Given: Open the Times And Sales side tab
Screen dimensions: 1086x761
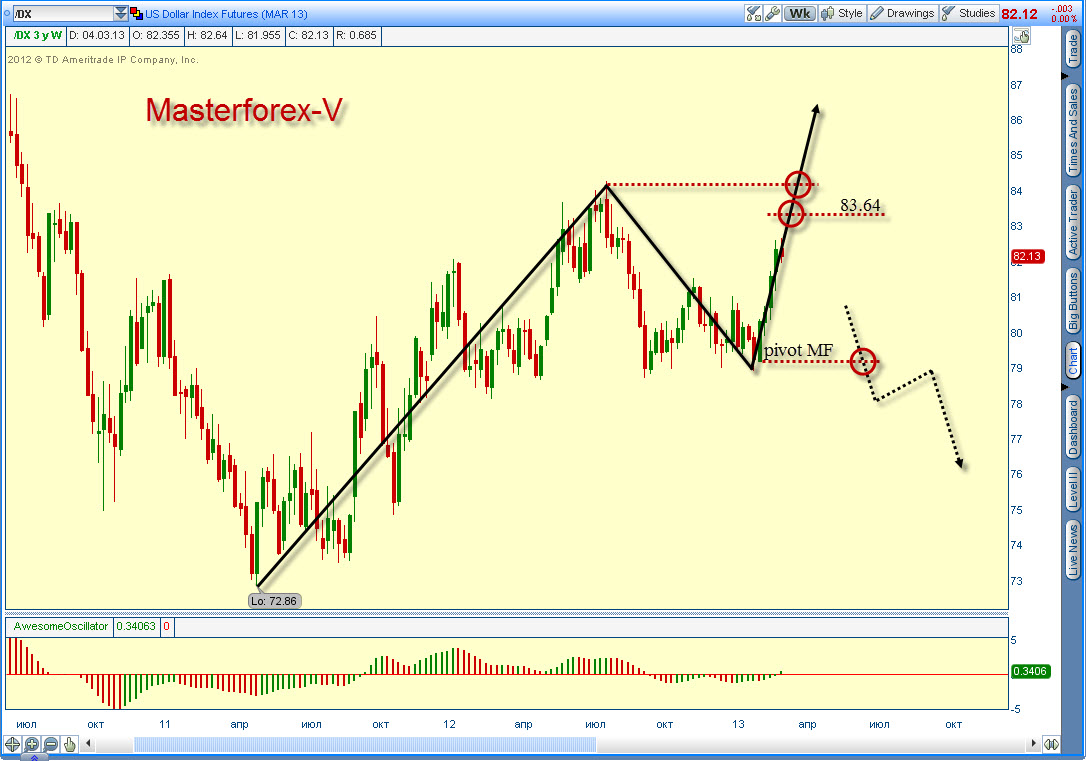Looking at the screenshot, I should click(1073, 132).
